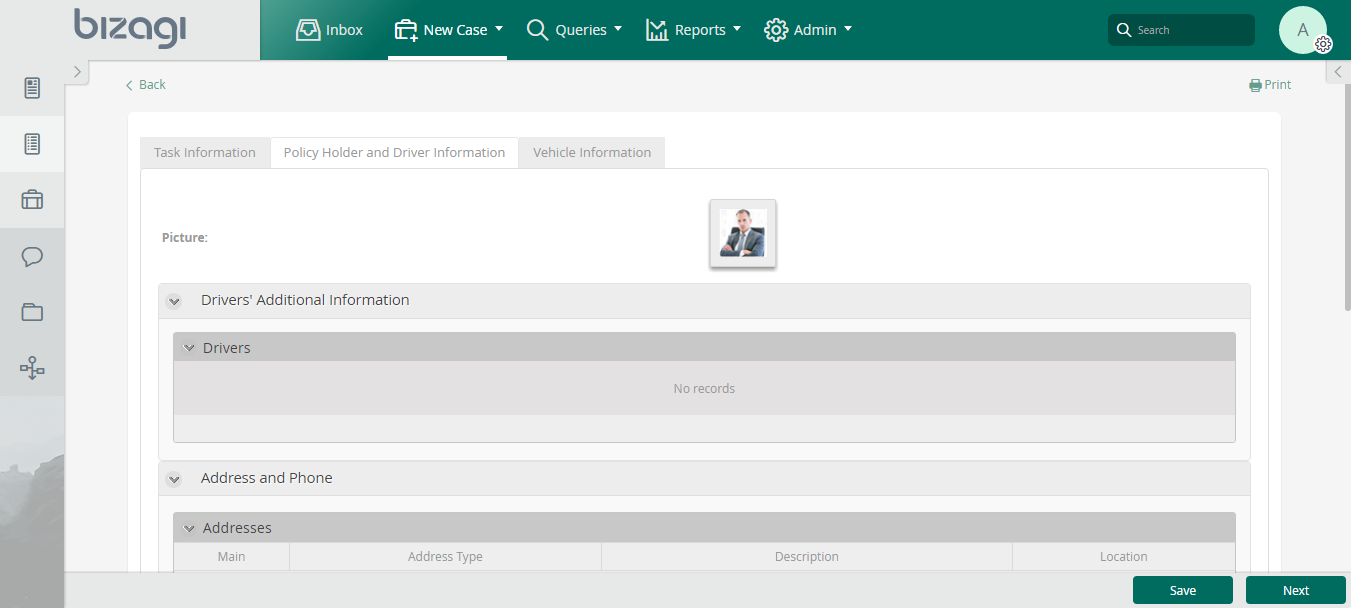Open the Admin menu

(808, 30)
